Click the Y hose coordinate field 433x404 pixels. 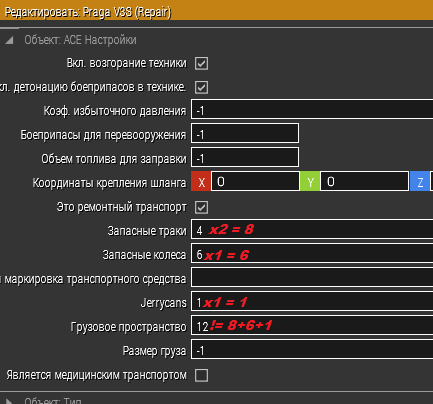pos(364,181)
